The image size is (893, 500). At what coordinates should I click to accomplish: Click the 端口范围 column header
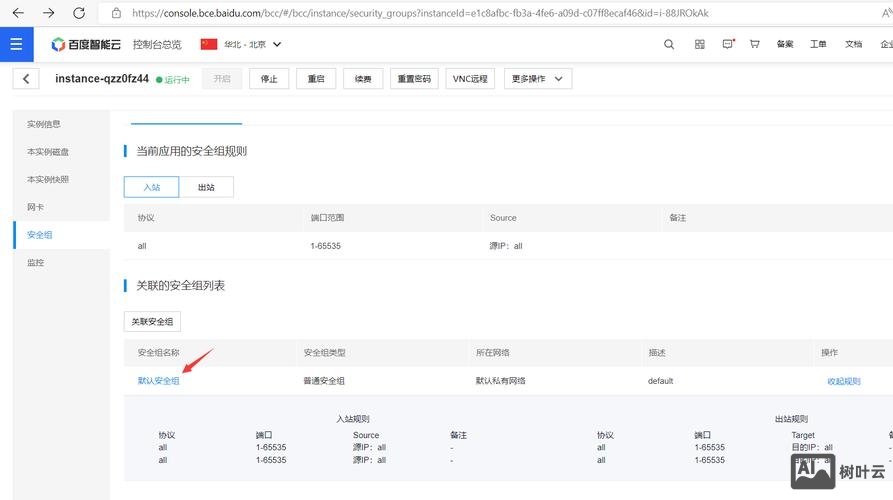pyautogui.click(x=327, y=218)
